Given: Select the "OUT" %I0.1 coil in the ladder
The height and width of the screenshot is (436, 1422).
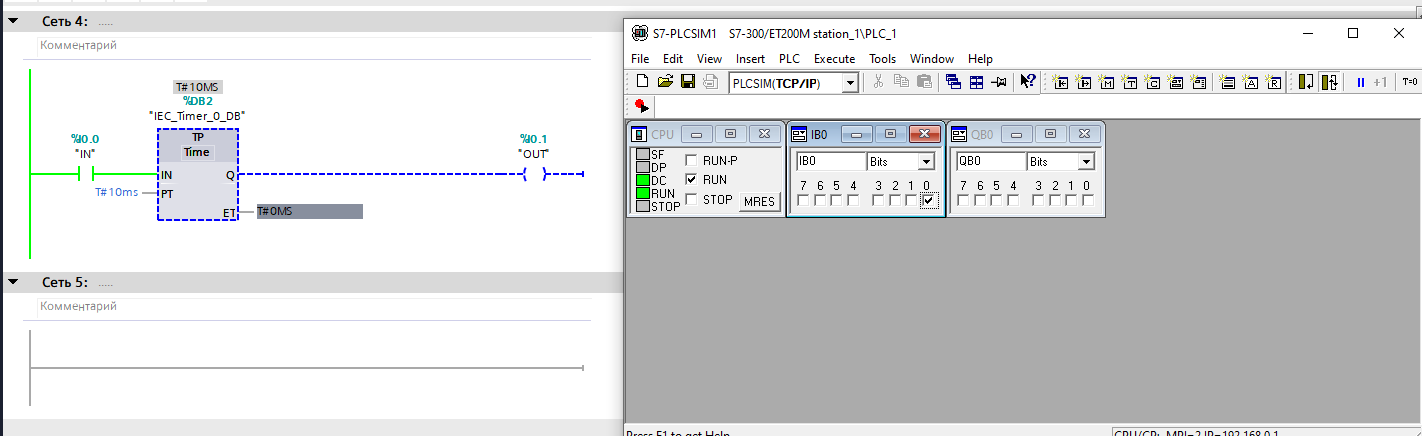Looking at the screenshot, I should [x=534, y=174].
